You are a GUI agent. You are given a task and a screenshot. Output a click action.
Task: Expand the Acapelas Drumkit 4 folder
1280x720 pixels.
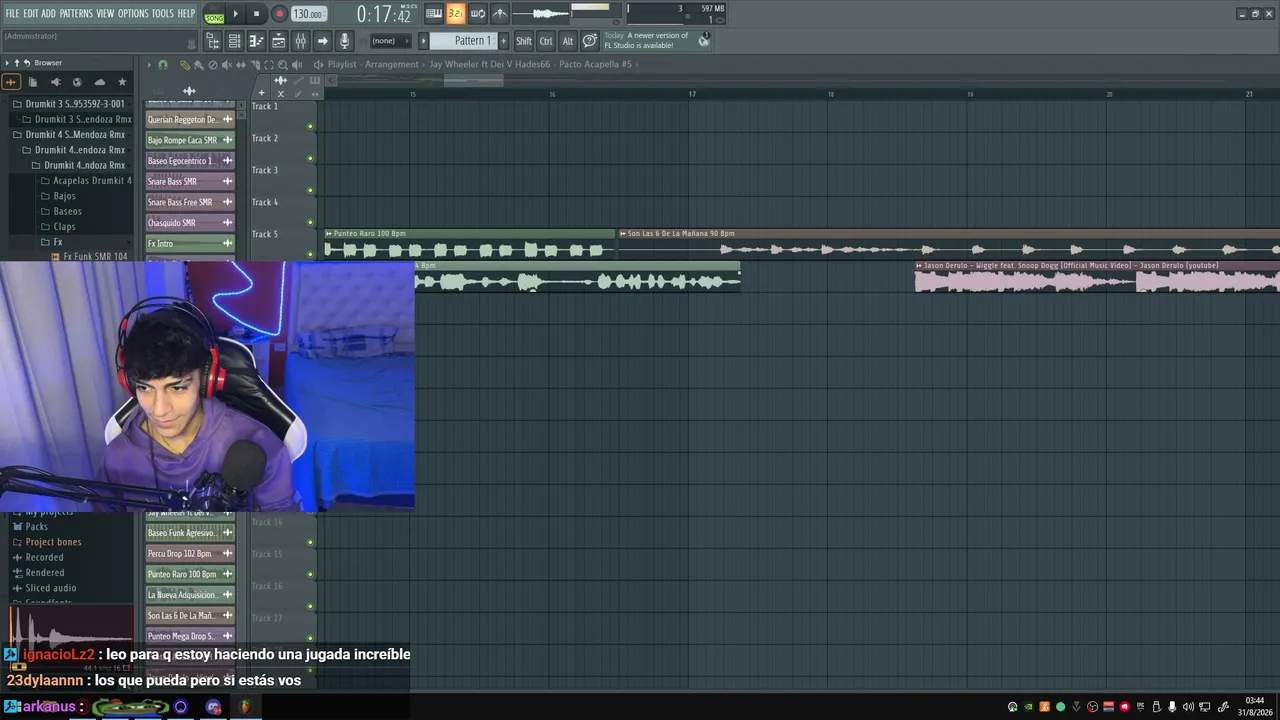click(x=86, y=181)
